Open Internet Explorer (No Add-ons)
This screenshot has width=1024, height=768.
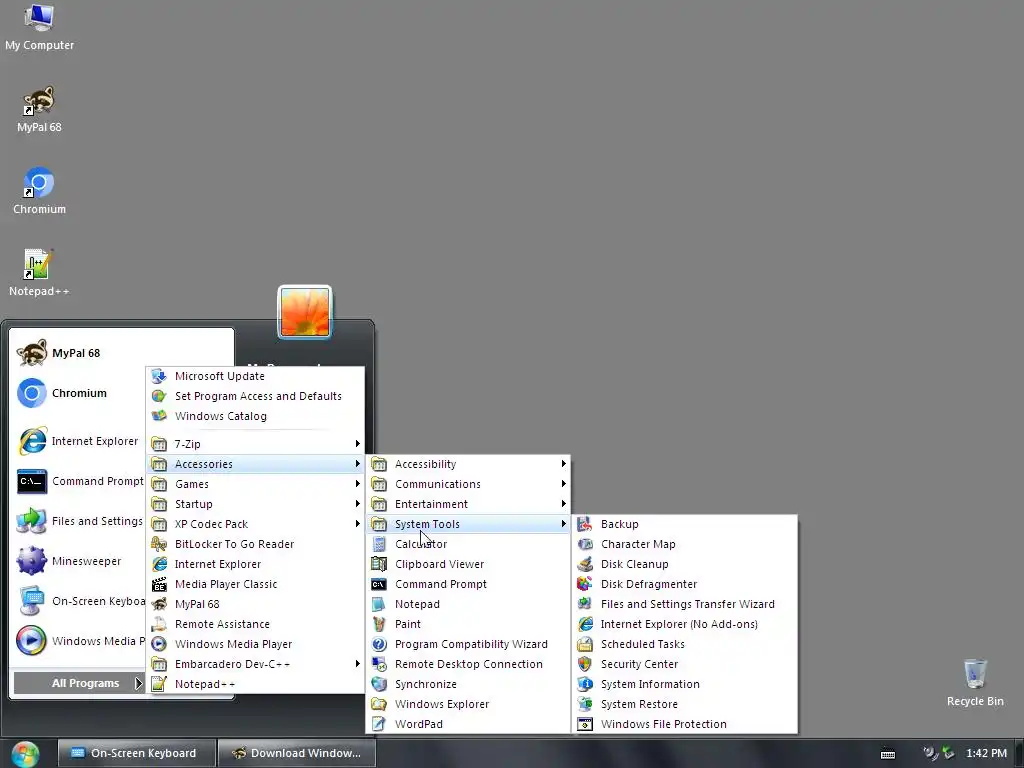[x=685, y=624]
